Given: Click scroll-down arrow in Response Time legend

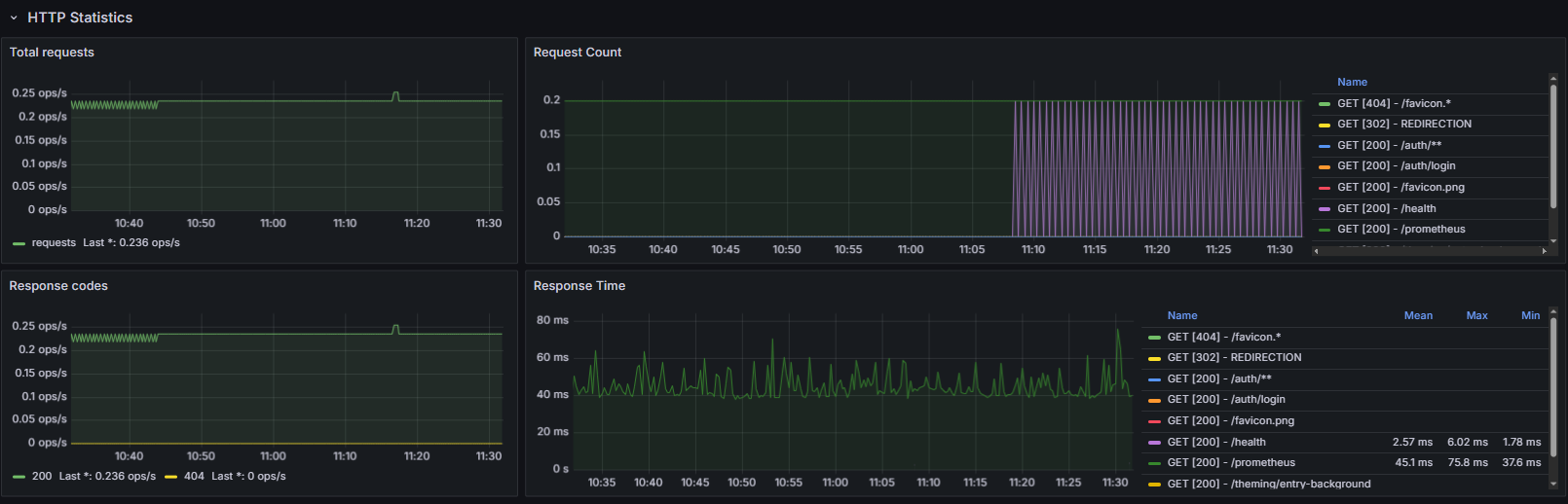Looking at the screenshot, I should click(1553, 484).
